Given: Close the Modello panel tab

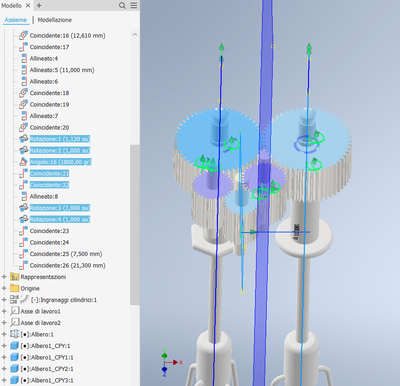Looking at the screenshot, I should click(x=28, y=5).
